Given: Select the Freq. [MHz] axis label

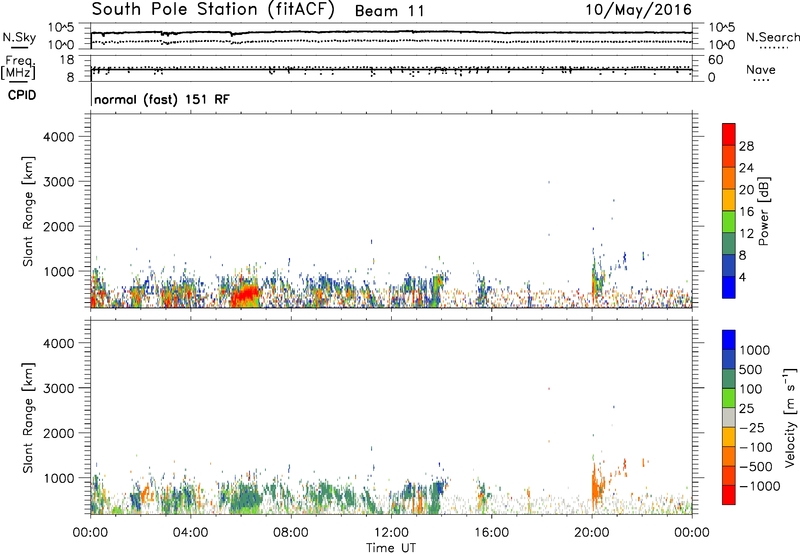Looking at the screenshot, I should (19, 68).
